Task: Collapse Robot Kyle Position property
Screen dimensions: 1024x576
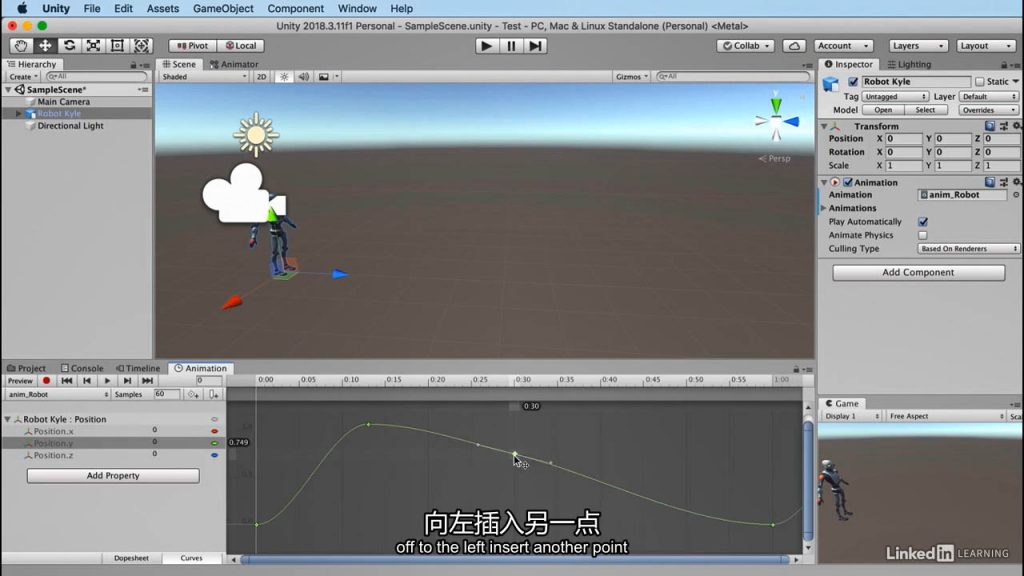Action: [8, 419]
